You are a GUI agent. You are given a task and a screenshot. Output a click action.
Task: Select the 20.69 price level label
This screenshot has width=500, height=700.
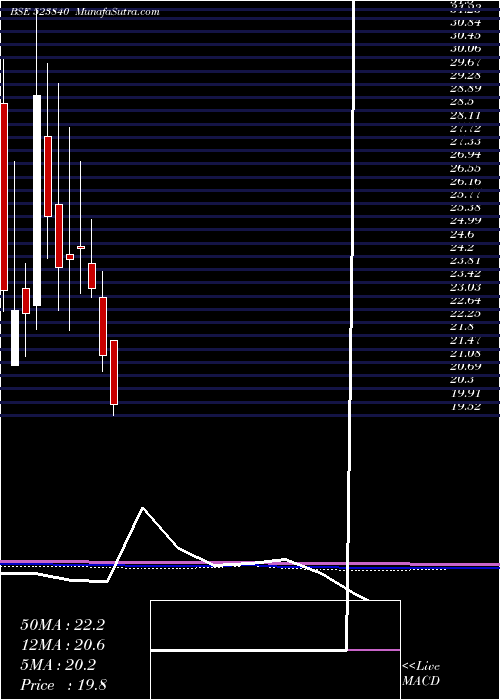(465, 367)
